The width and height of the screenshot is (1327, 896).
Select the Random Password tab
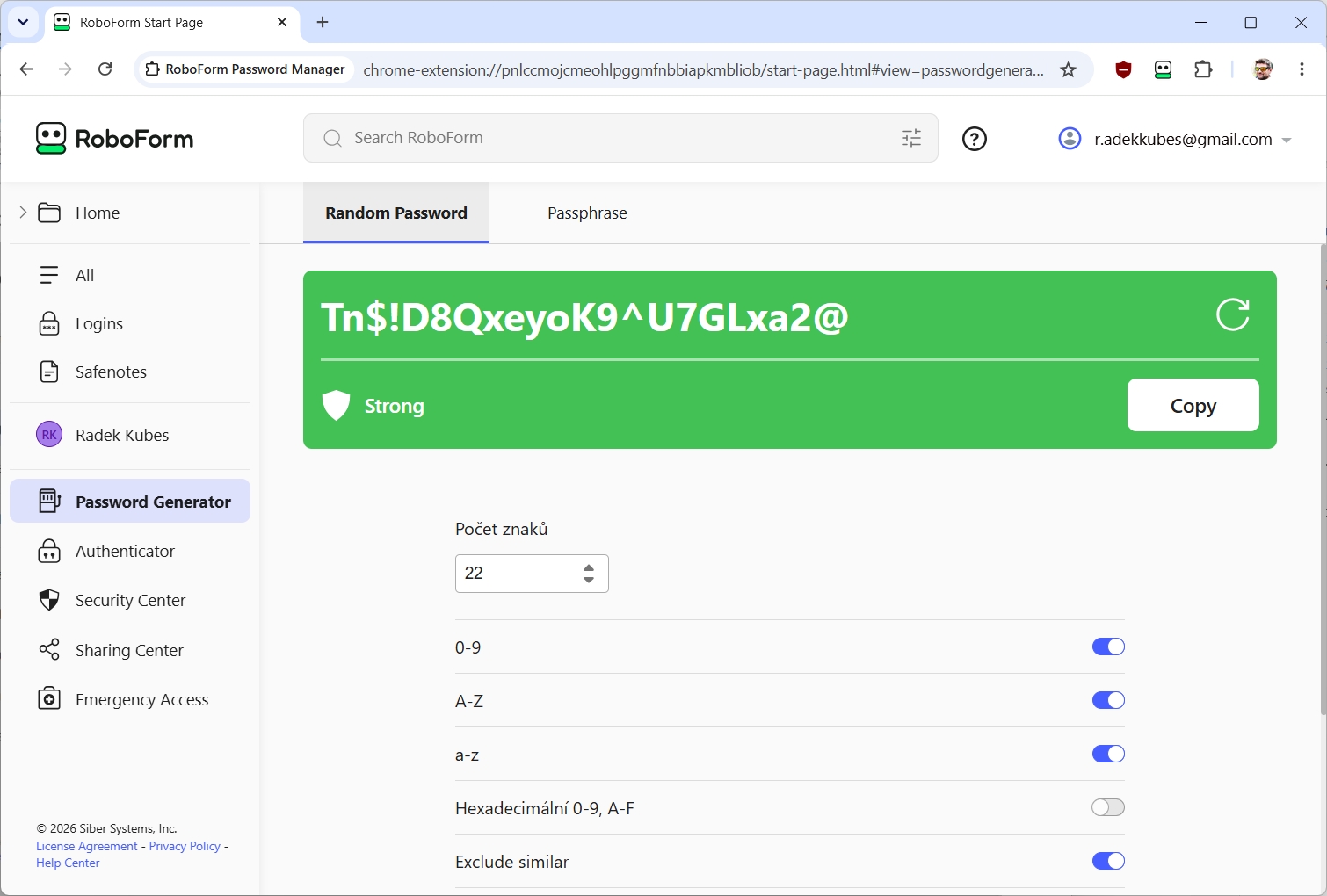click(x=396, y=213)
